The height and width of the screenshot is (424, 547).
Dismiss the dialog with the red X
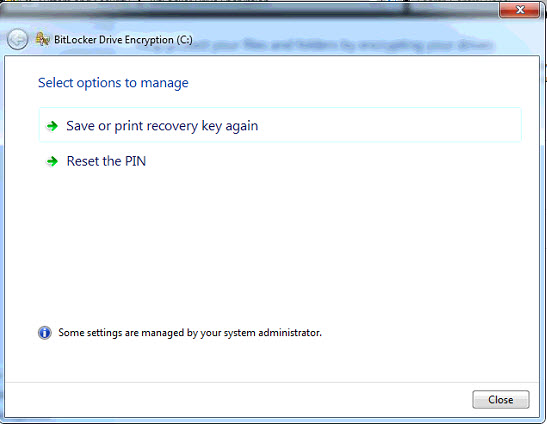point(519,9)
